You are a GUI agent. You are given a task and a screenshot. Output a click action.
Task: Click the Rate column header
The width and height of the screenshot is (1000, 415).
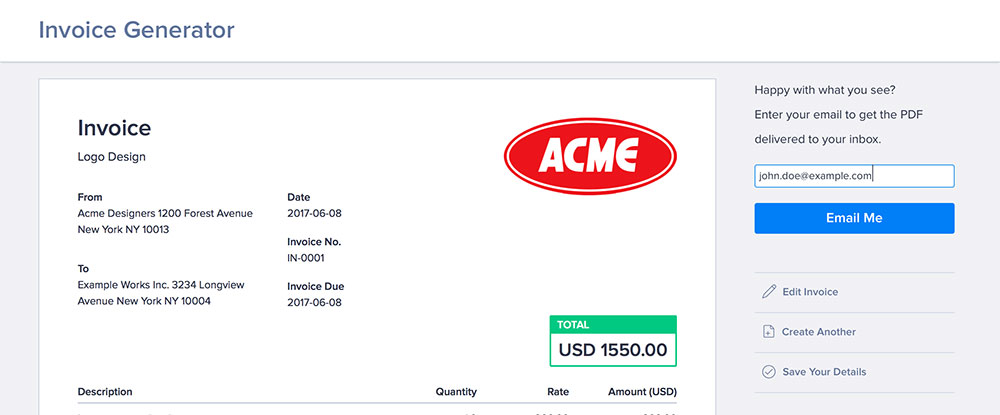[556, 392]
